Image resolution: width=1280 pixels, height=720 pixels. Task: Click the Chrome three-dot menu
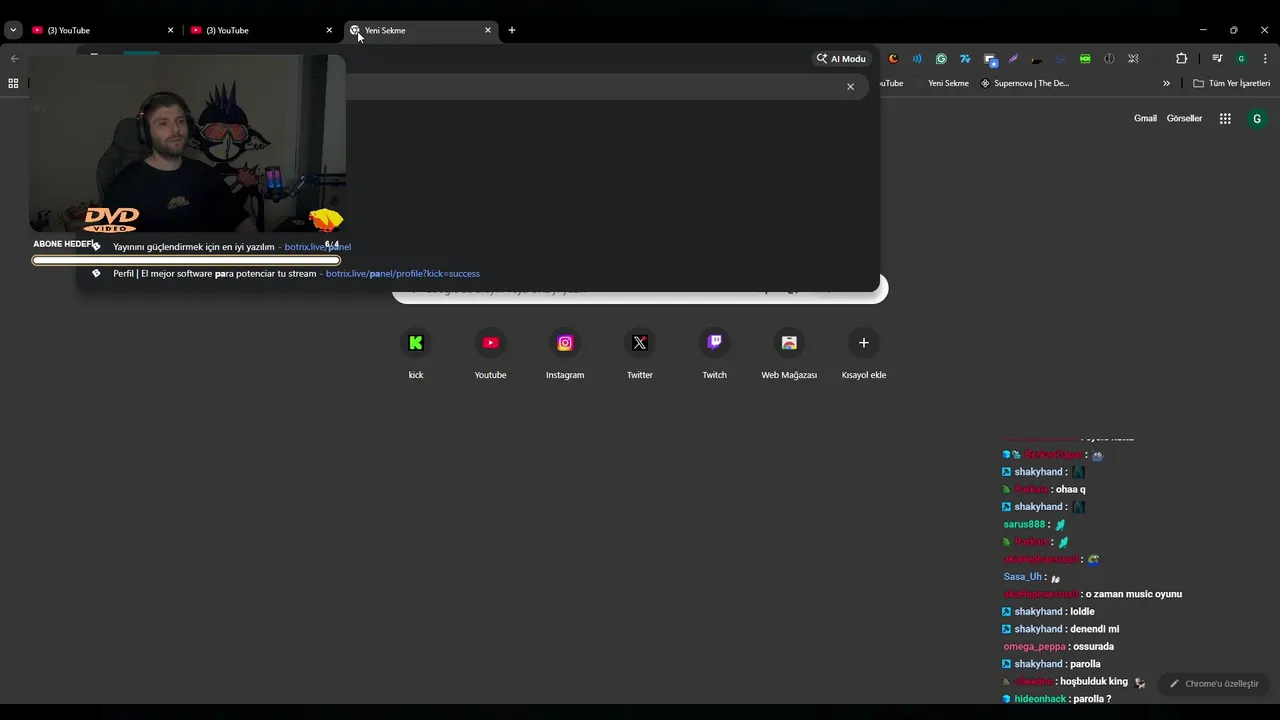tap(1265, 58)
